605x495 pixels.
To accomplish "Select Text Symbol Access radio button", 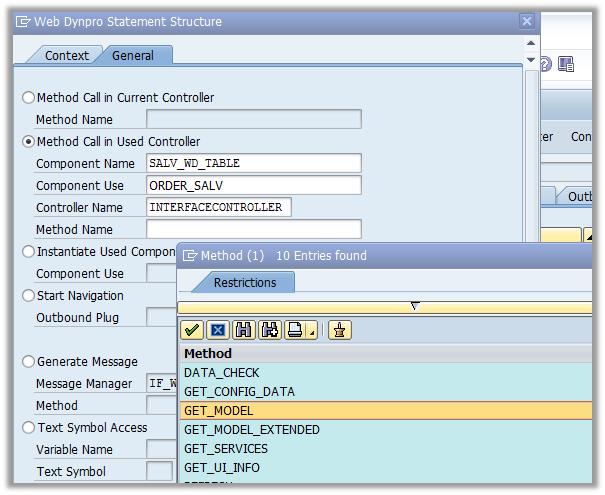I will [28, 427].
